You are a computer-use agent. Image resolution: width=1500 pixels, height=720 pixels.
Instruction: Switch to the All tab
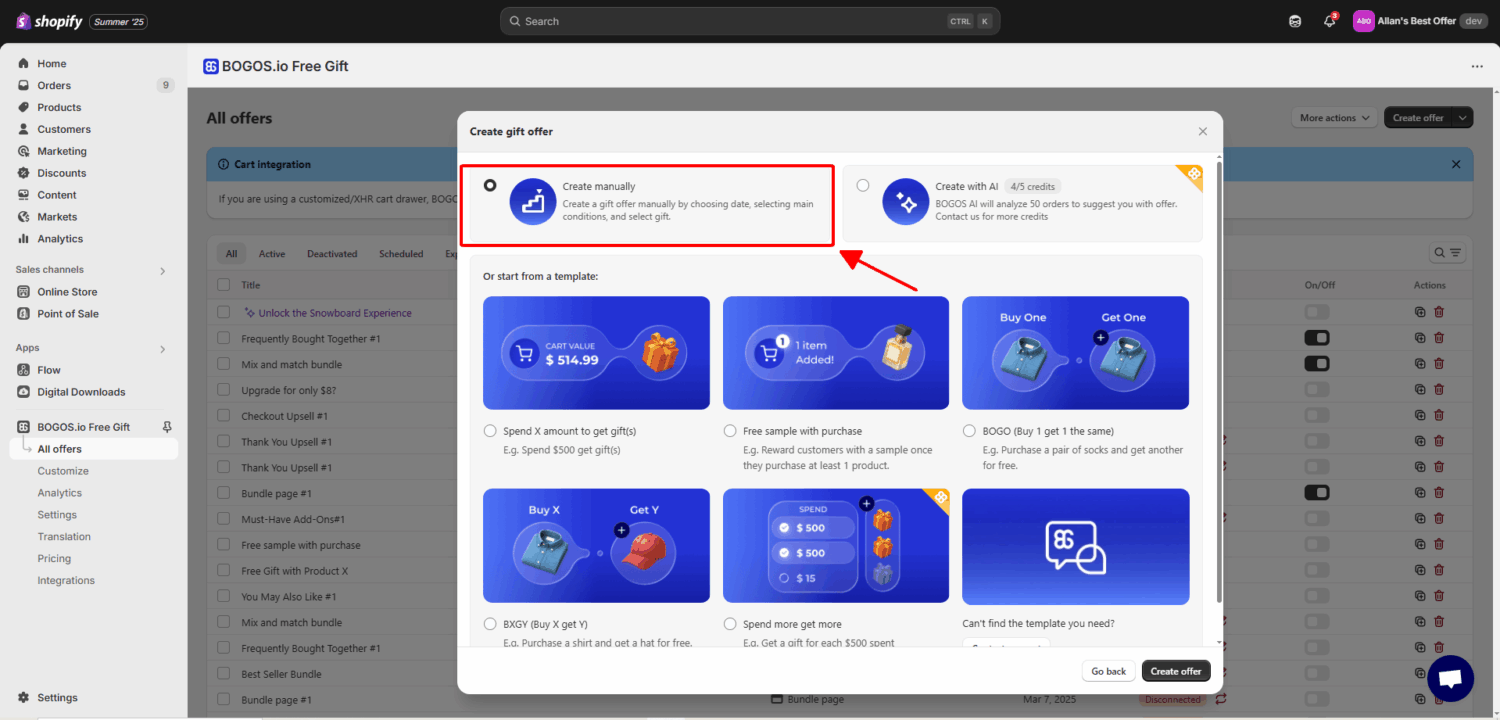coord(231,254)
